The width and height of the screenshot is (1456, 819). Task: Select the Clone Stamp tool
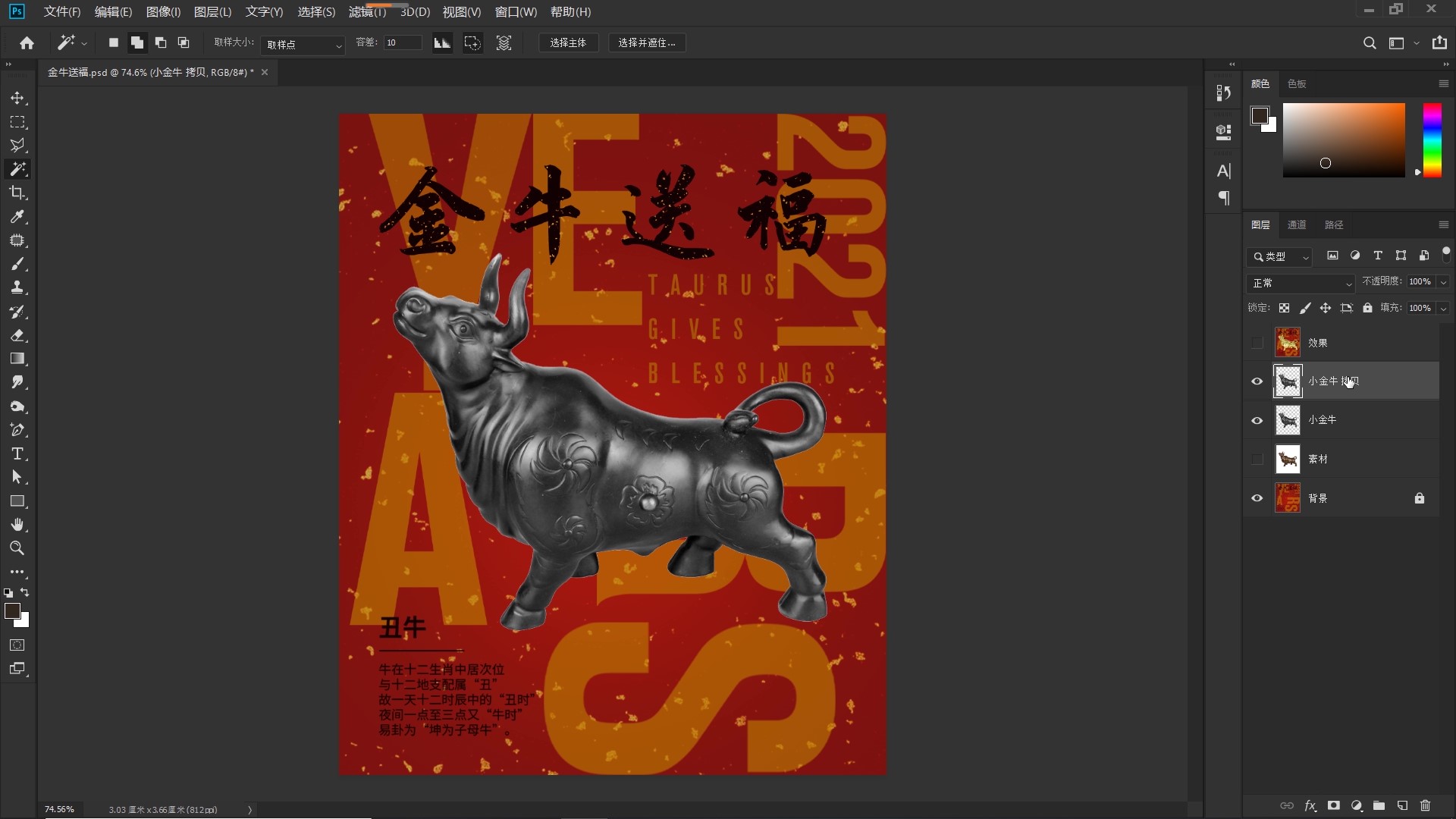(x=17, y=287)
